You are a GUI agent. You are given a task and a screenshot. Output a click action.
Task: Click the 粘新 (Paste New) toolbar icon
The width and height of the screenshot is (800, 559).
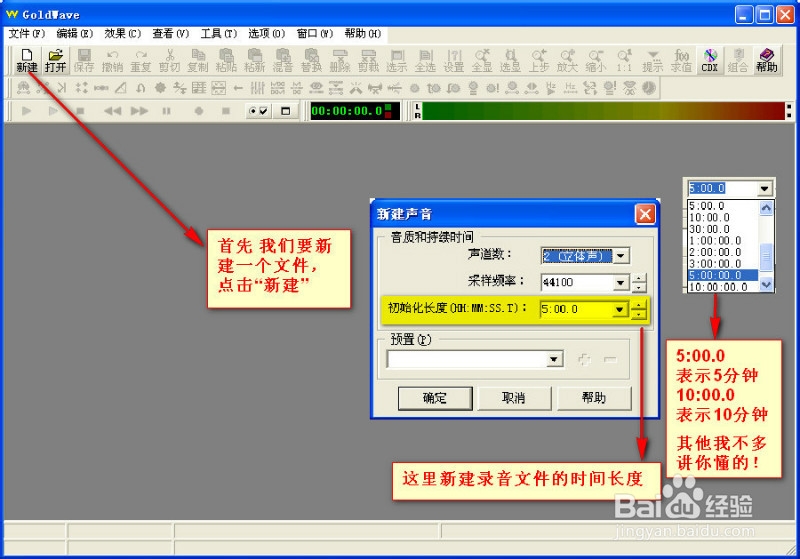click(x=255, y=60)
